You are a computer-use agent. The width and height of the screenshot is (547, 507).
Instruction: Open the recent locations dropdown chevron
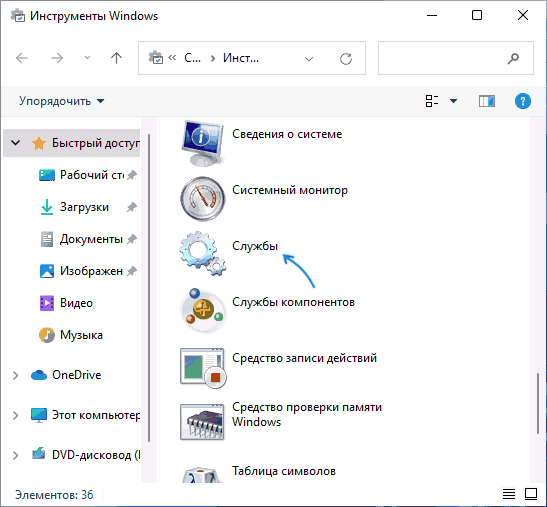pyautogui.click(x=87, y=58)
